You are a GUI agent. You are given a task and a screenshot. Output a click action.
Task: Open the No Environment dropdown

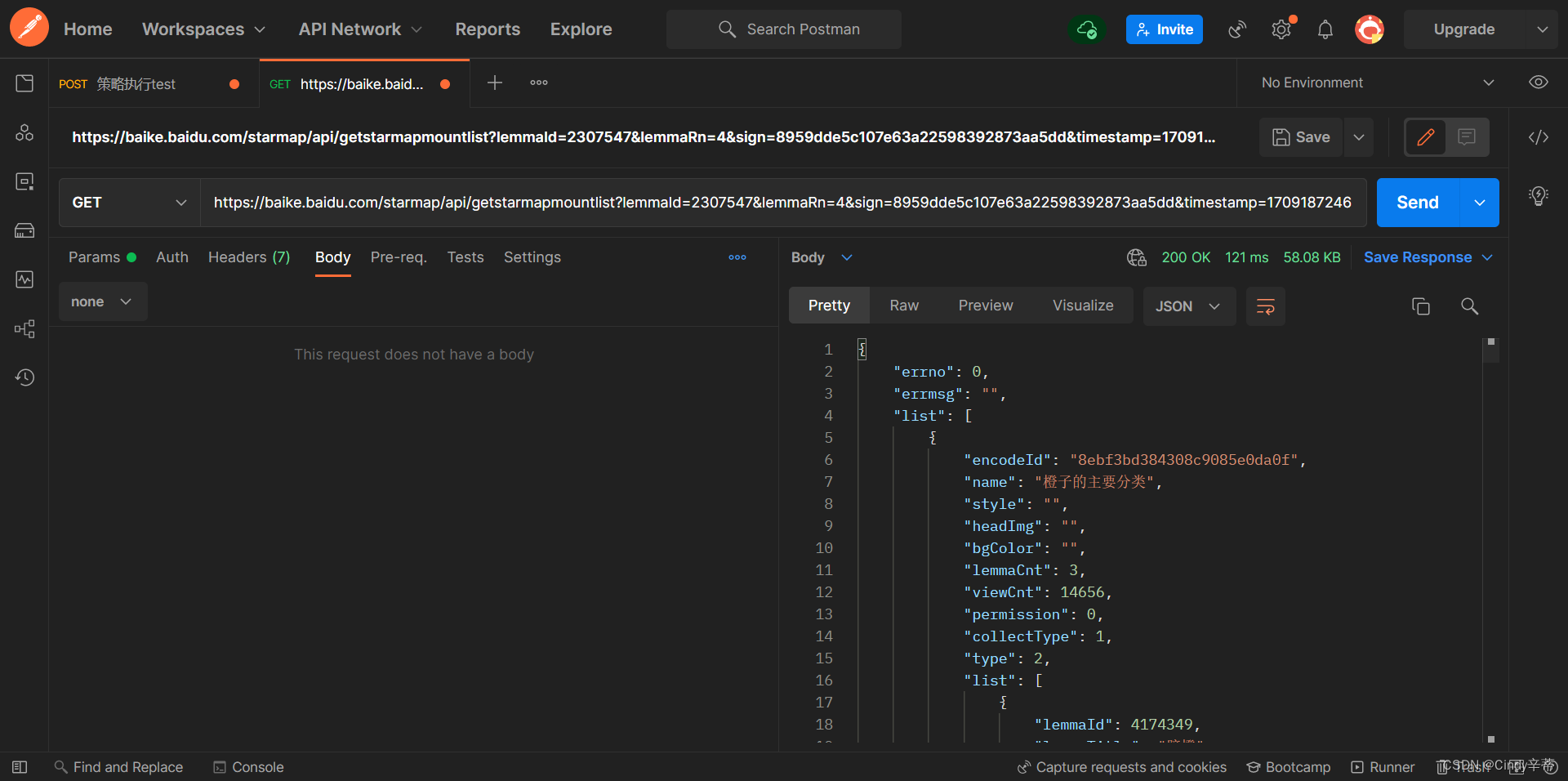pos(1377,83)
